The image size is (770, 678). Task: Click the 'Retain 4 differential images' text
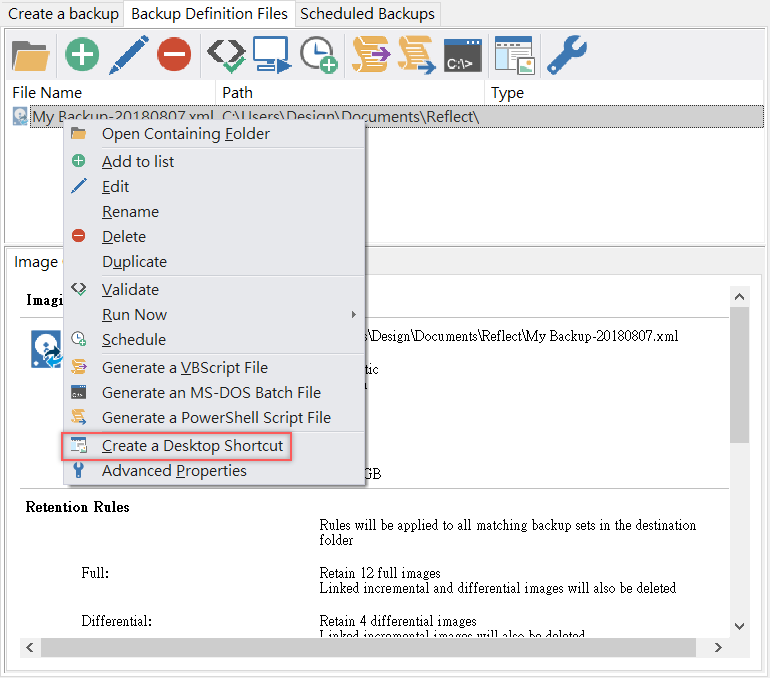398,621
